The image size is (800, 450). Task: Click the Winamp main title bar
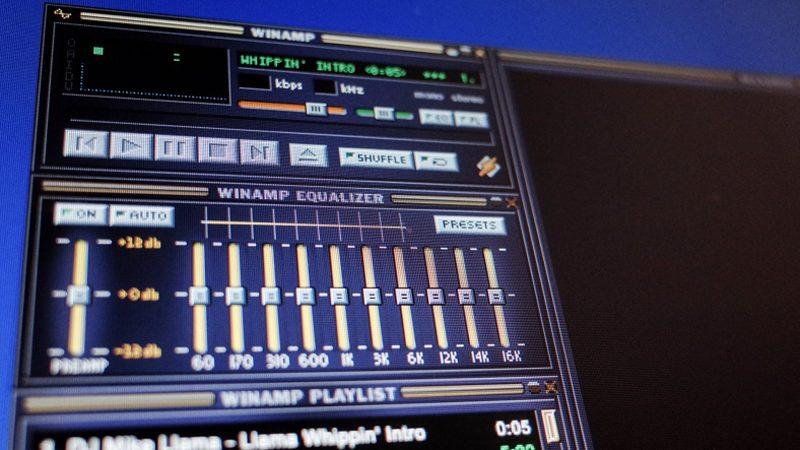[x=282, y=35]
